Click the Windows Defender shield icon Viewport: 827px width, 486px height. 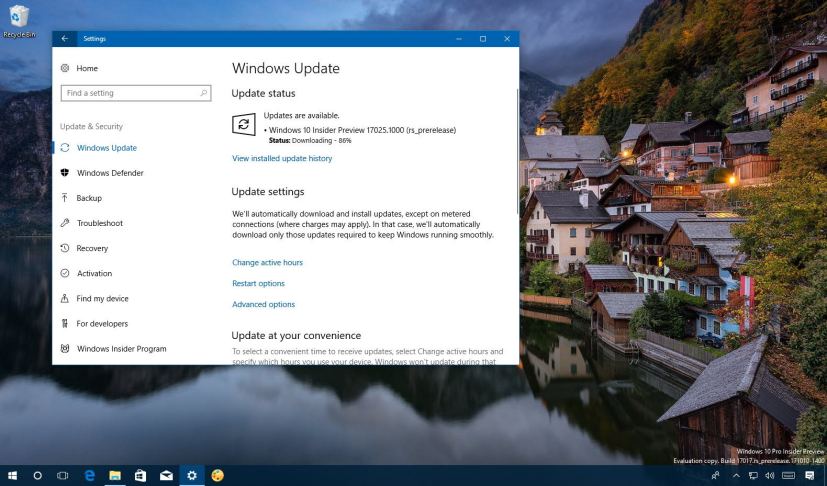[x=65, y=173]
